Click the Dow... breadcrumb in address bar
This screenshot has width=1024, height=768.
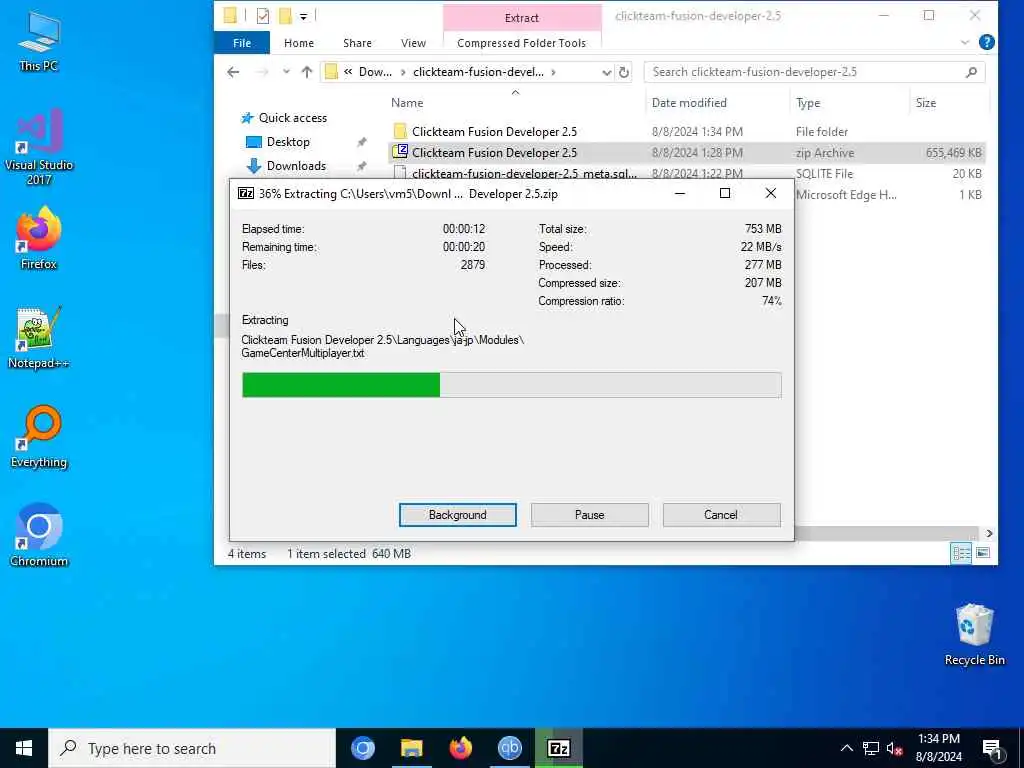[x=376, y=72]
